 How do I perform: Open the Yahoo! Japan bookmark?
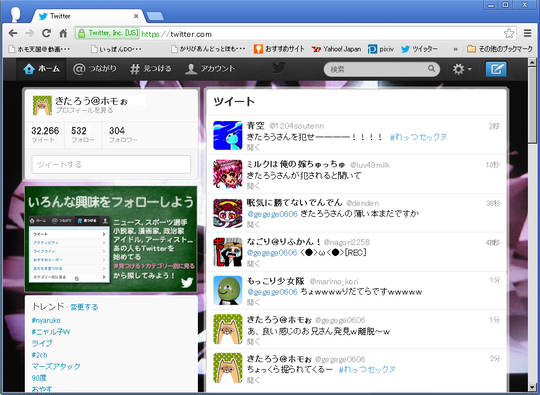pos(336,49)
